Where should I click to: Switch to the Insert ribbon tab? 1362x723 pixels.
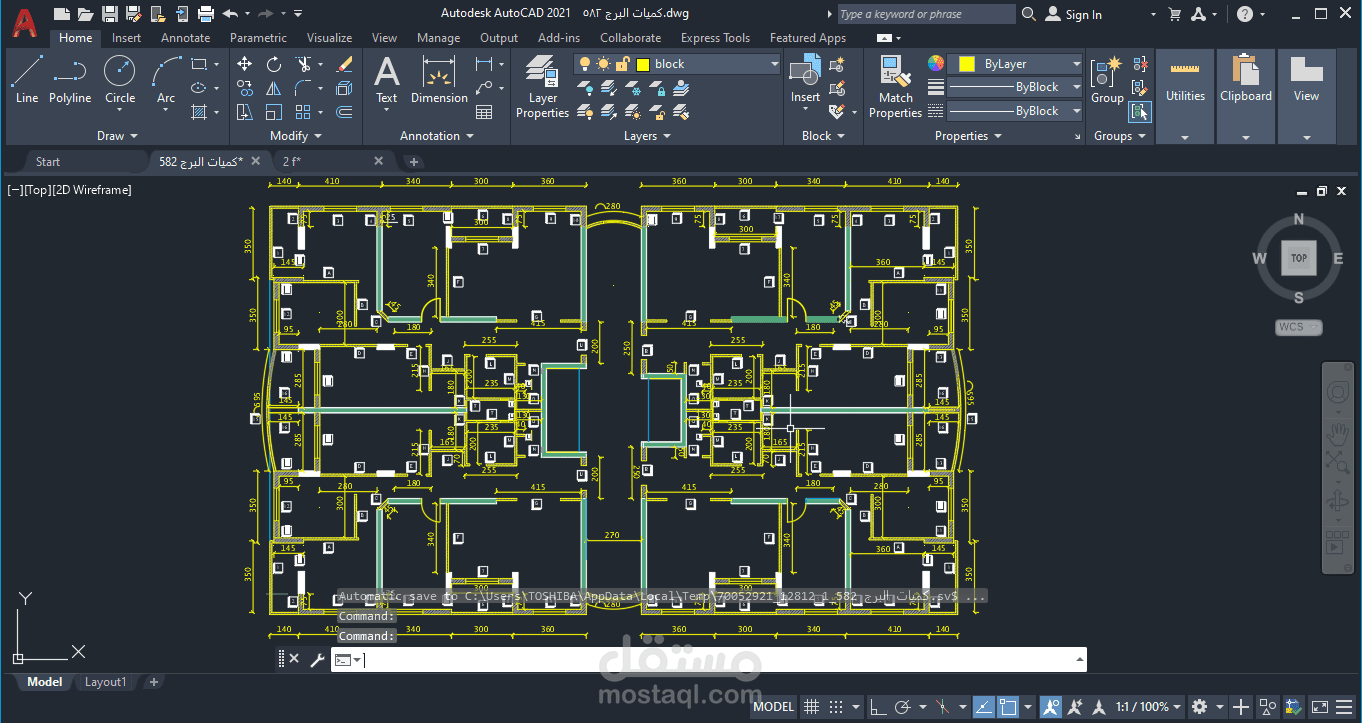(x=126, y=38)
